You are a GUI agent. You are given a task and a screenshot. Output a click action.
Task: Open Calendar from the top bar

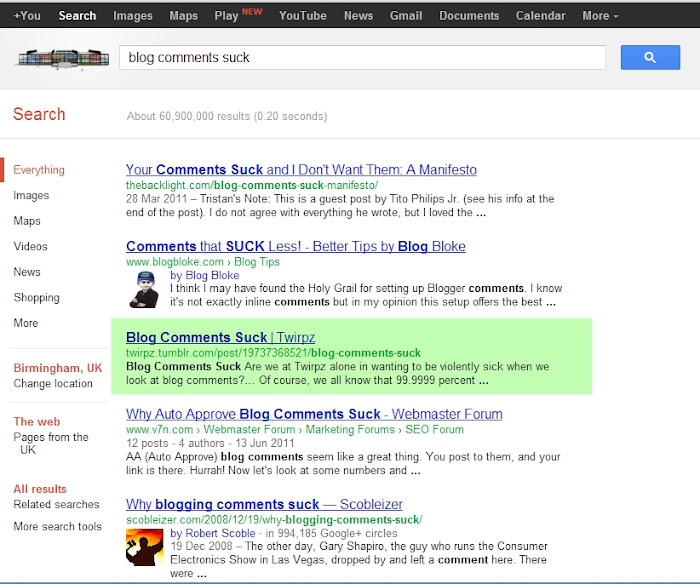click(x=541, y=16)
